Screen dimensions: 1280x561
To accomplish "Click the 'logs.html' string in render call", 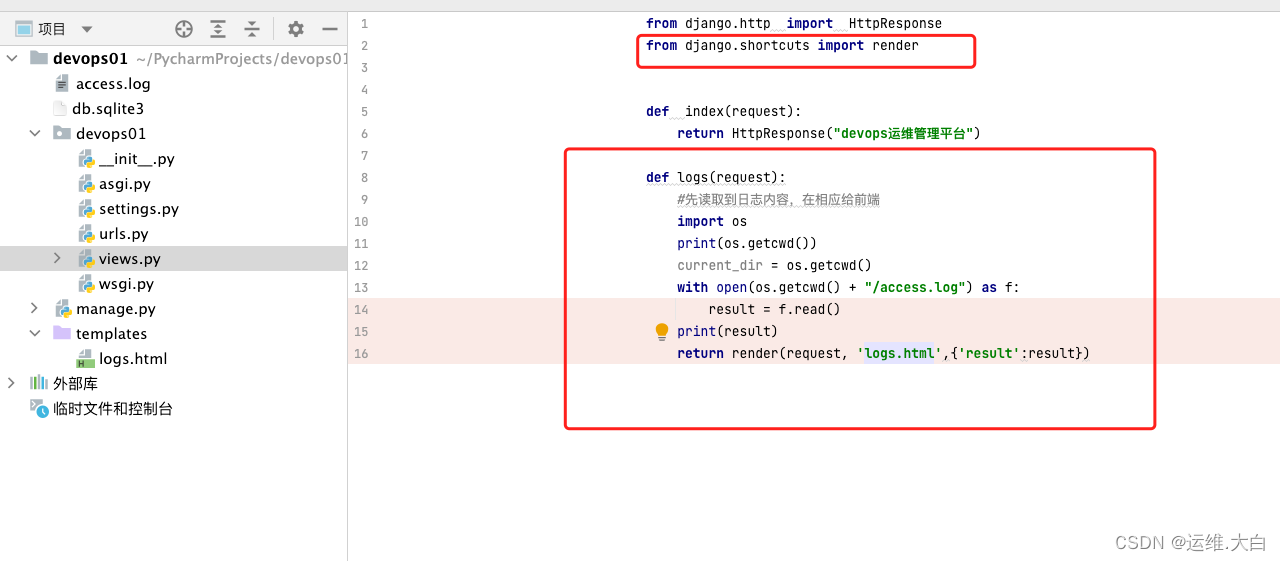I will coord(899,353).
